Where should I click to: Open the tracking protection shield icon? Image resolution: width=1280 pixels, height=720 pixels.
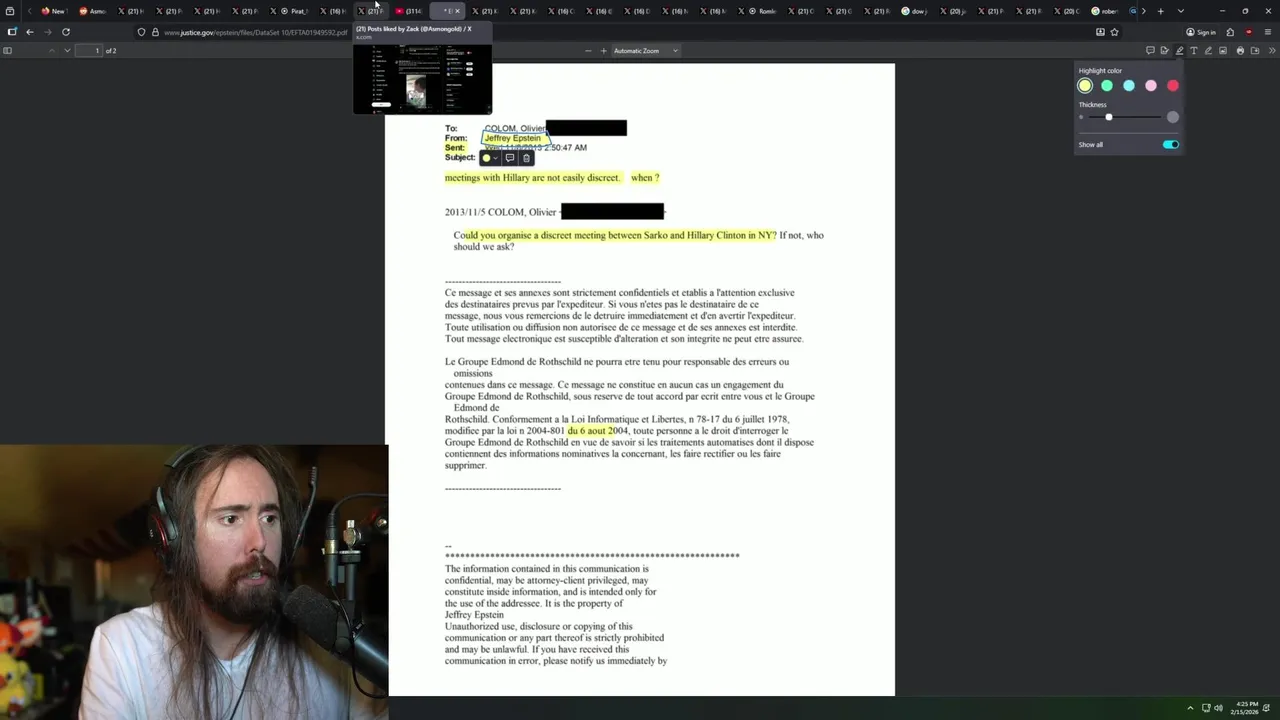point(141,32)
